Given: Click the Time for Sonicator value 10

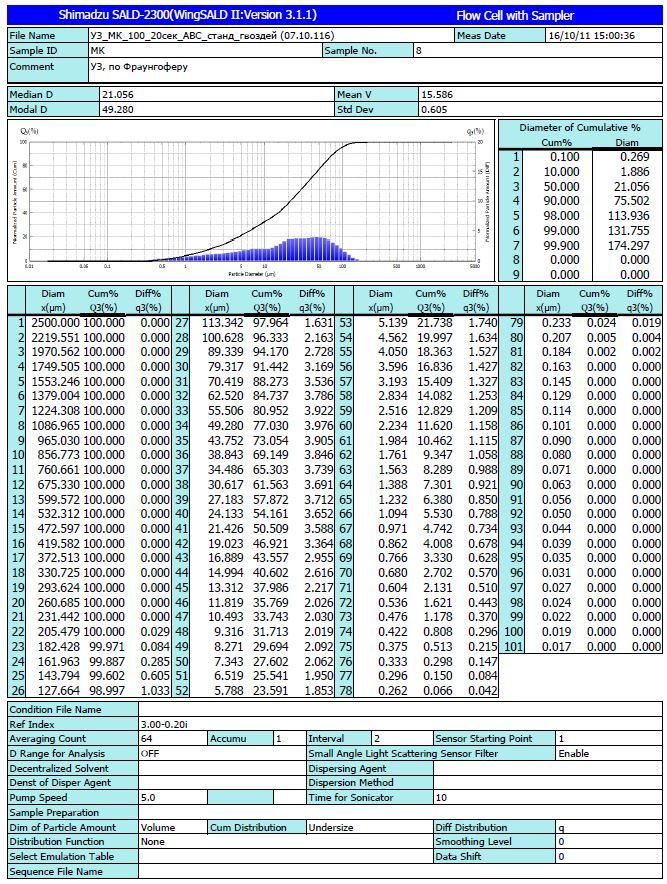Looking at the screenshot, I should pos(441,797).
